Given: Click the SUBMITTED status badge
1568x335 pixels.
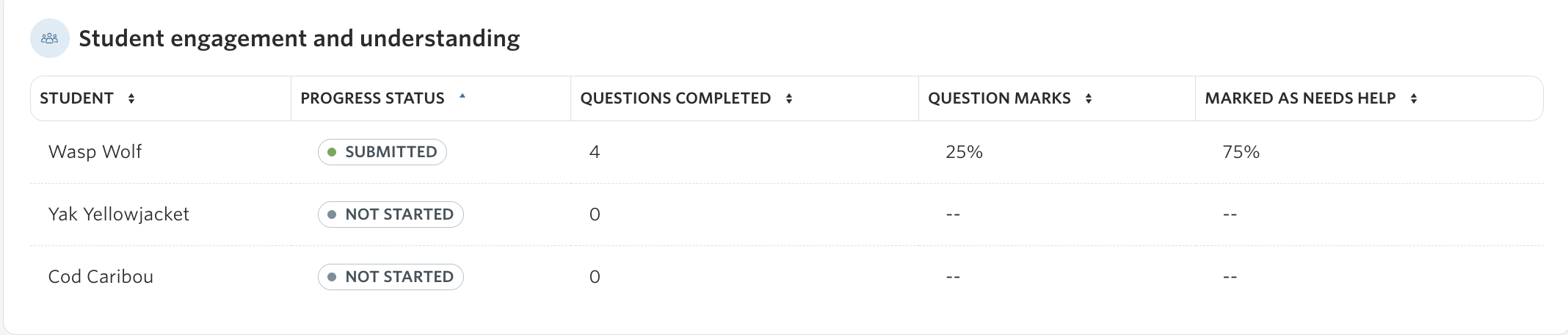Looking at the screenshot, I should pyautogui.click(x=382, y=152).
